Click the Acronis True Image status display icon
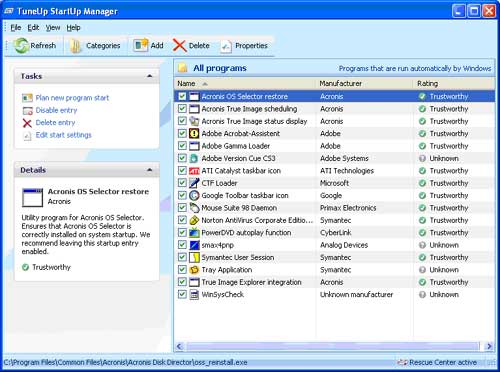 [x=194, y=121]
